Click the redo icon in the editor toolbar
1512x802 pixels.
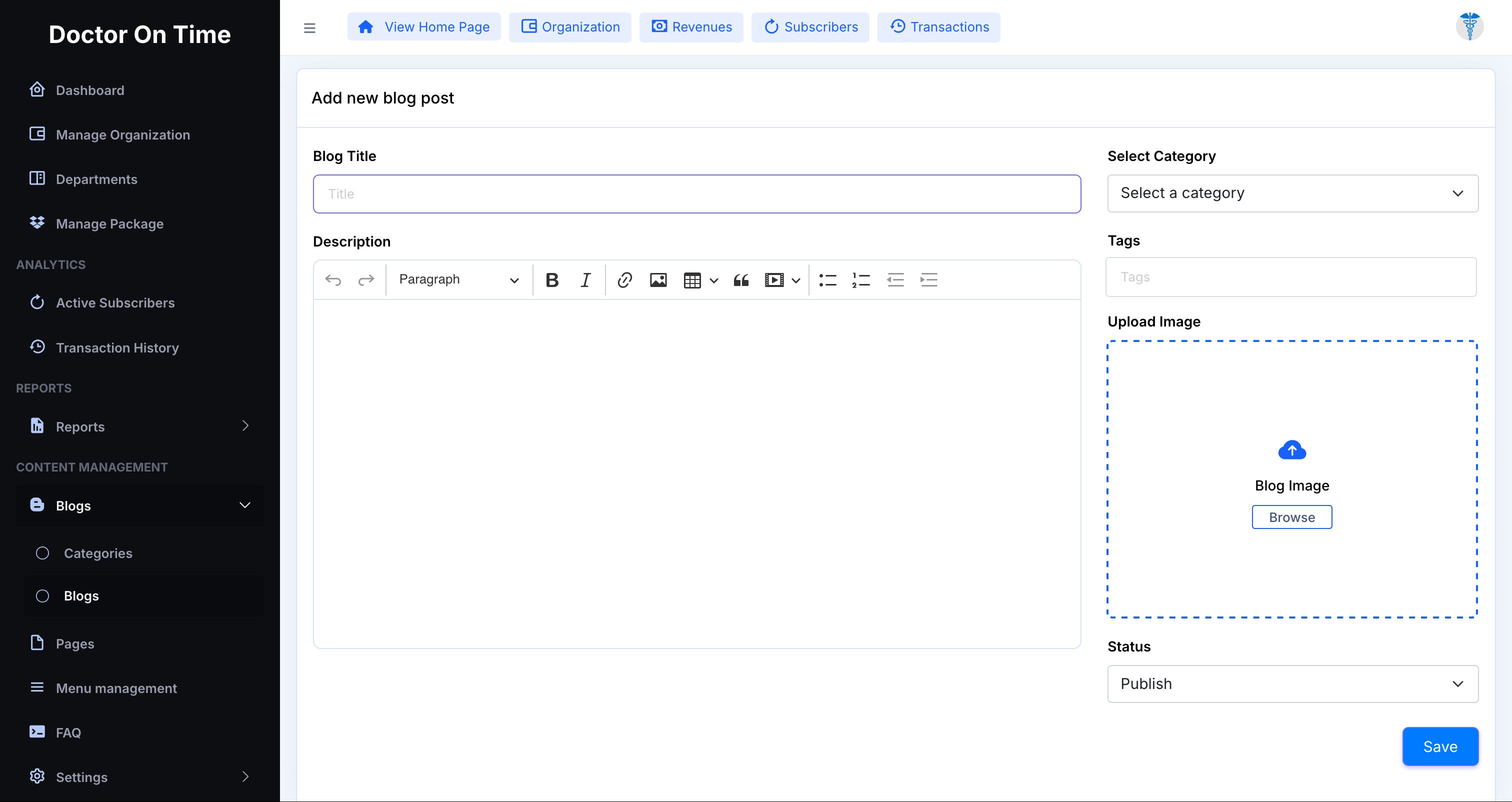(x=366, y=280)
